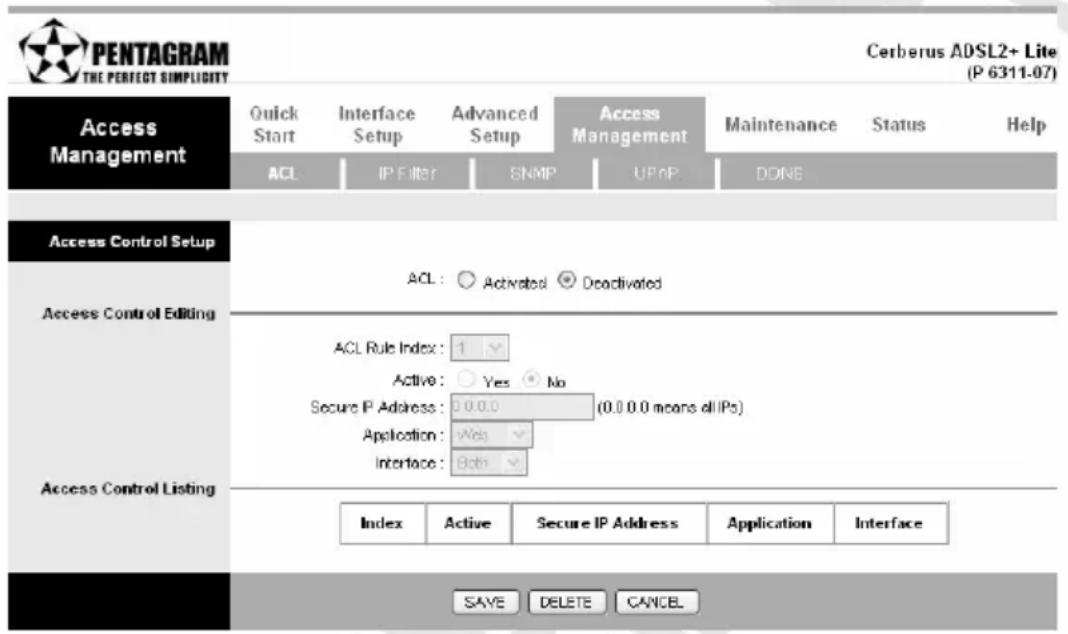
Task: Open the Help tab
Action: click(x=1026, y=125)
